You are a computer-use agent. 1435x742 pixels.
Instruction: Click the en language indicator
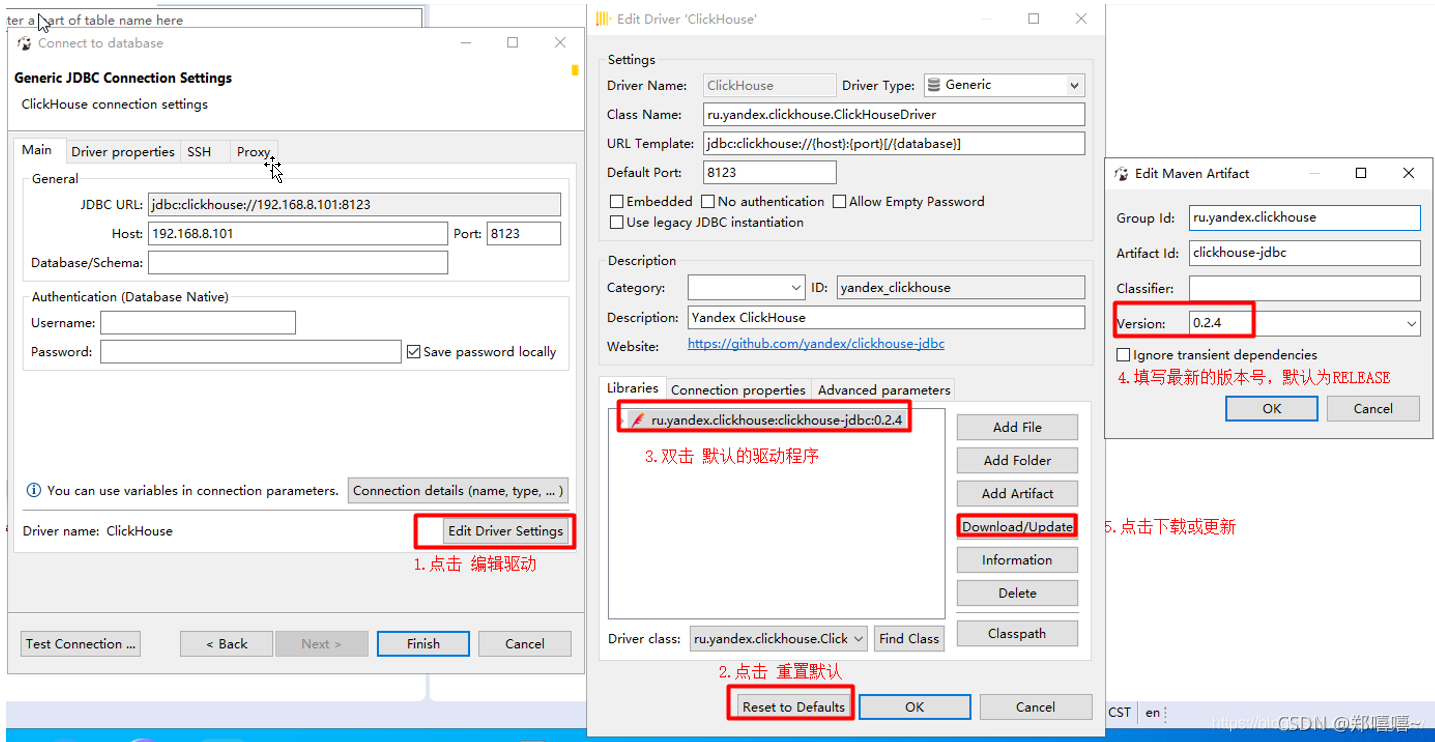click(x=1153, y=713)
